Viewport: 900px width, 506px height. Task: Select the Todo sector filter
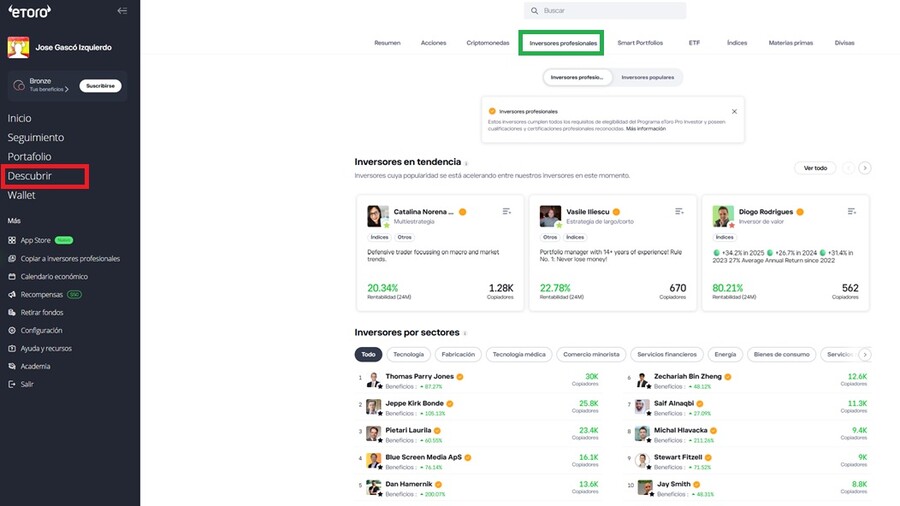click(x=368, y=355)
